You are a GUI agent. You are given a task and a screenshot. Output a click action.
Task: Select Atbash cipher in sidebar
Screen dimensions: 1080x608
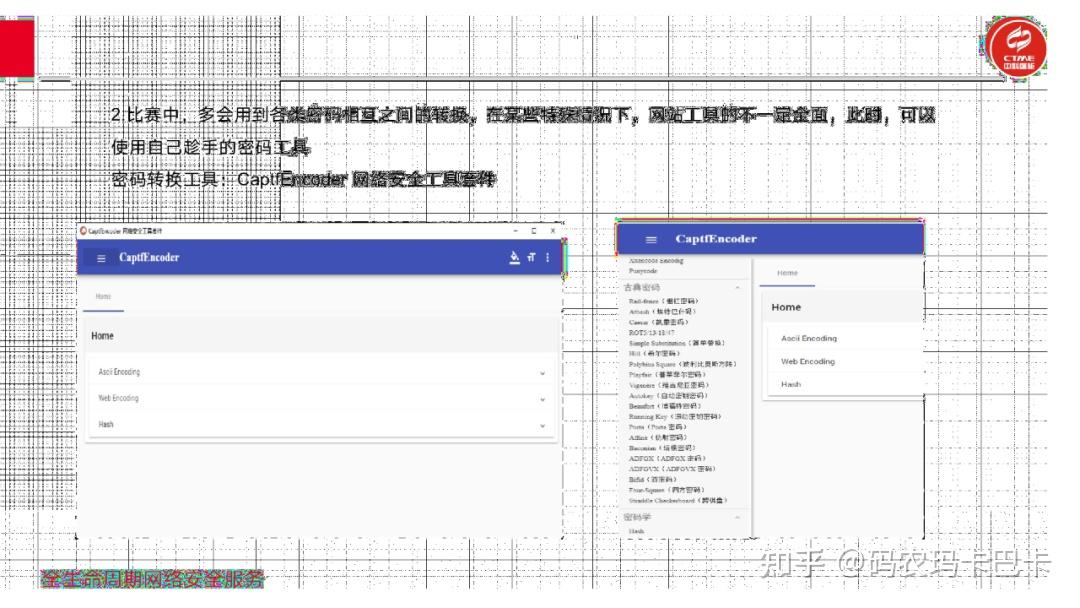tap(662, 311)
